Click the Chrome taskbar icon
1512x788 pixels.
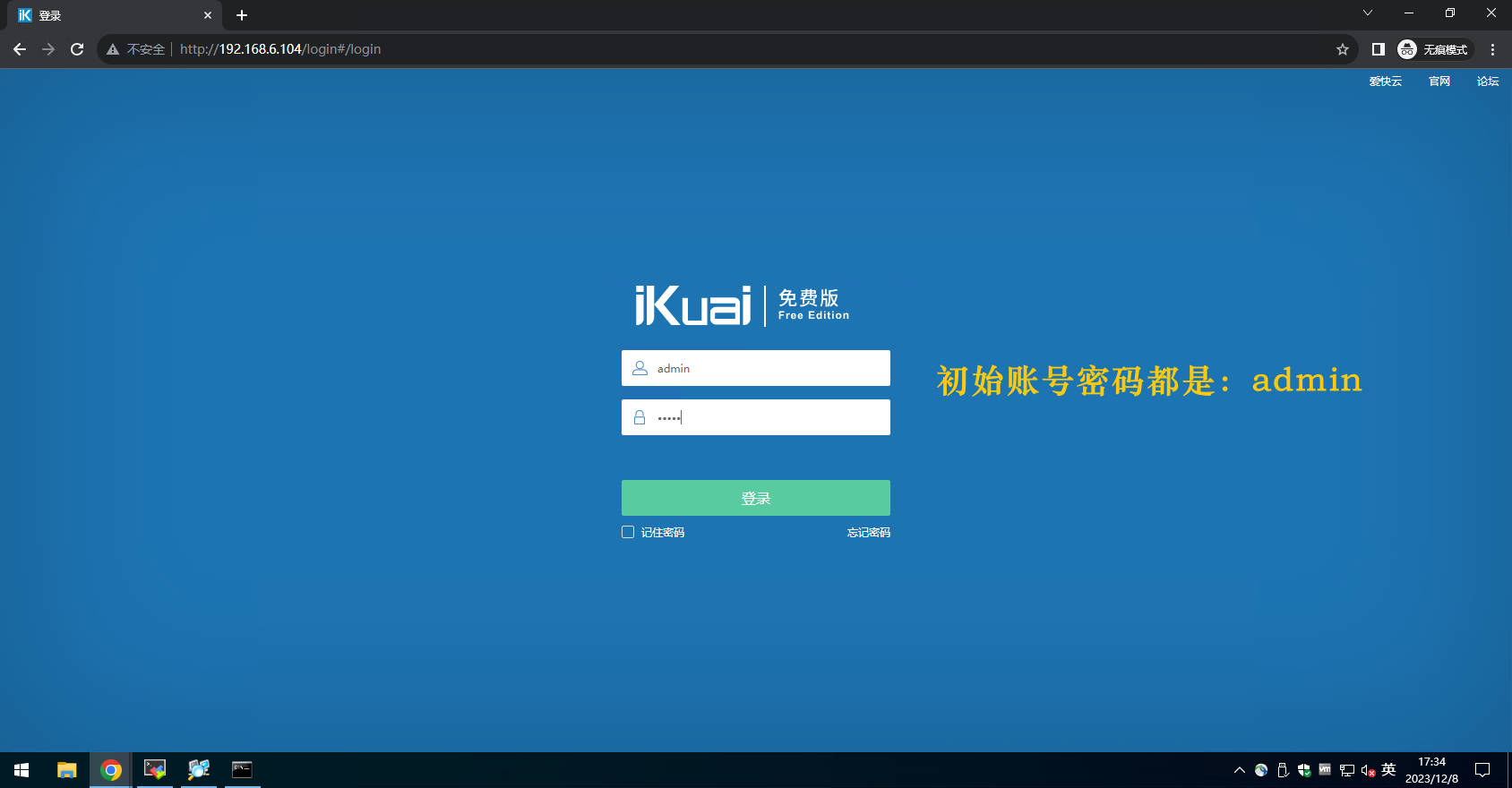[x=111, y=770]
